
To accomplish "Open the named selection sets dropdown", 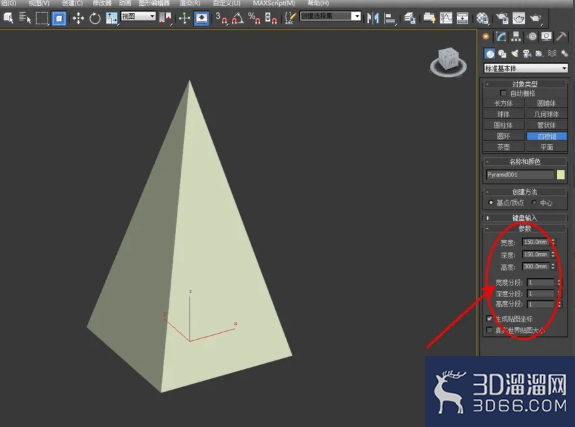I will coord(330,16).
